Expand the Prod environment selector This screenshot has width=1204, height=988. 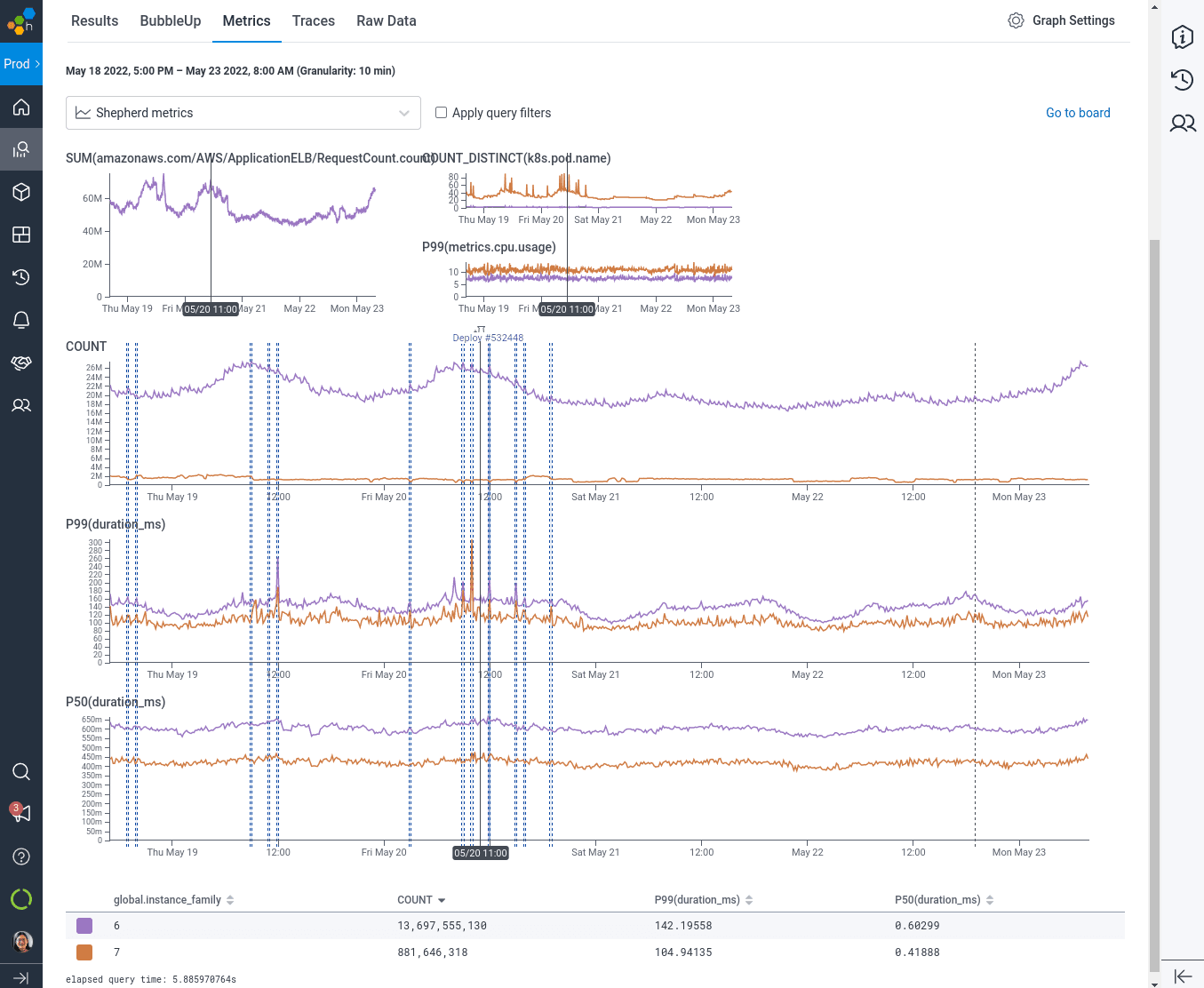point(21,64)
